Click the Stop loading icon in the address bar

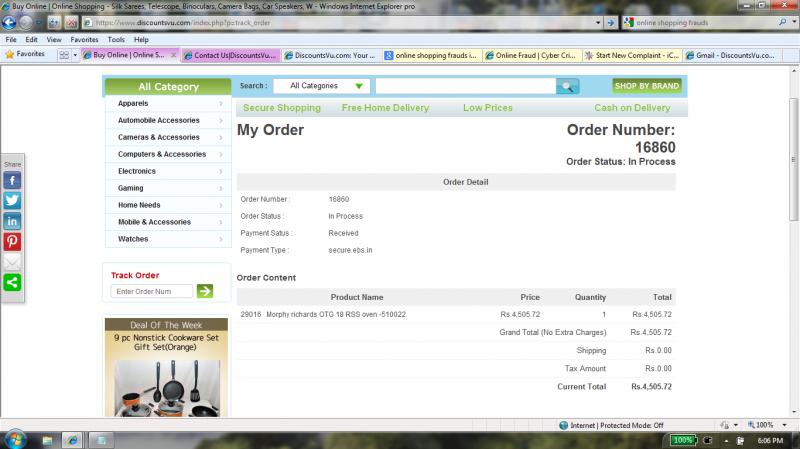pyautogui.click(x=71, y=23)
